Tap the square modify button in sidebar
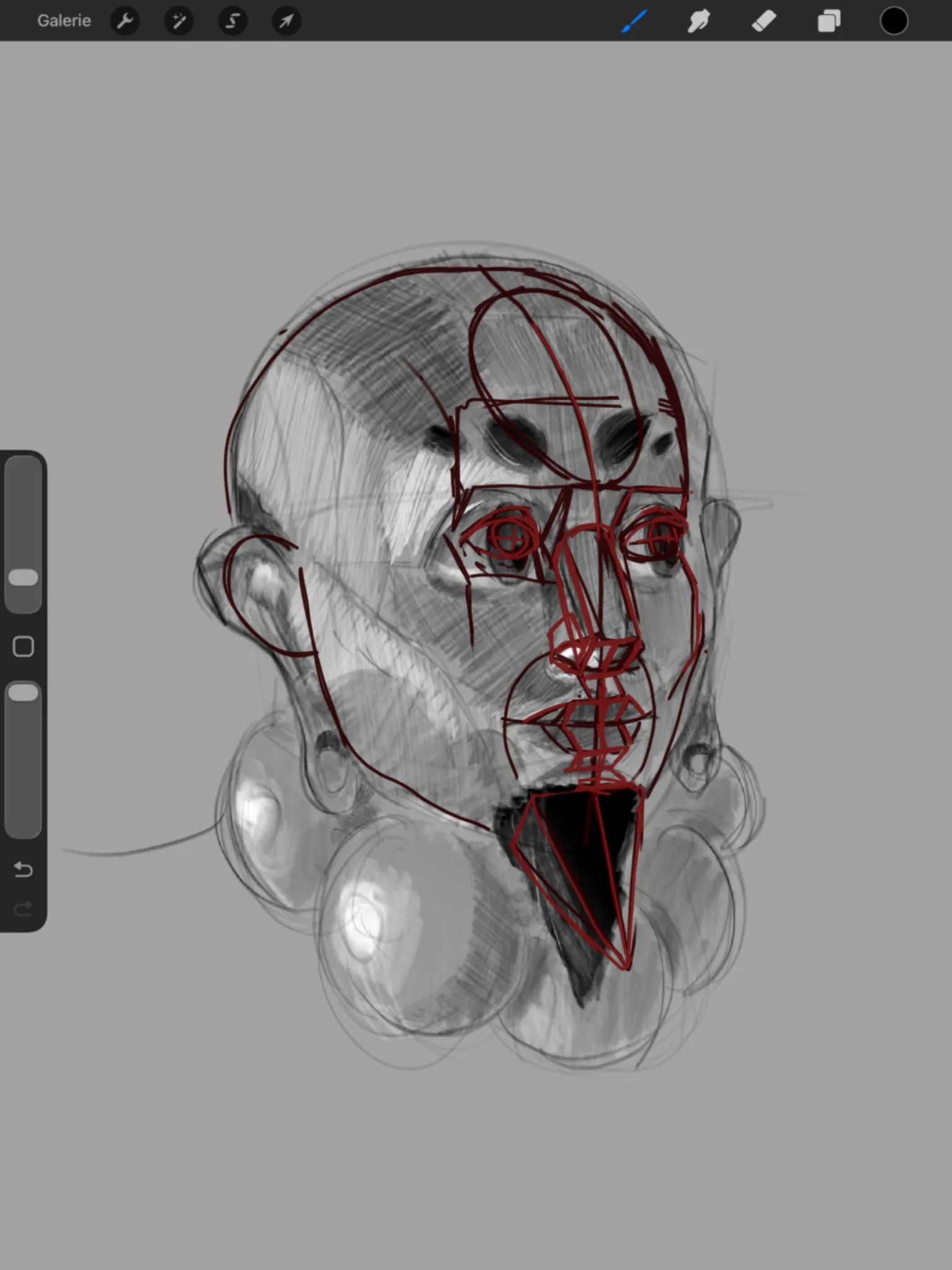952x1270 pixels. click(24, 646)
